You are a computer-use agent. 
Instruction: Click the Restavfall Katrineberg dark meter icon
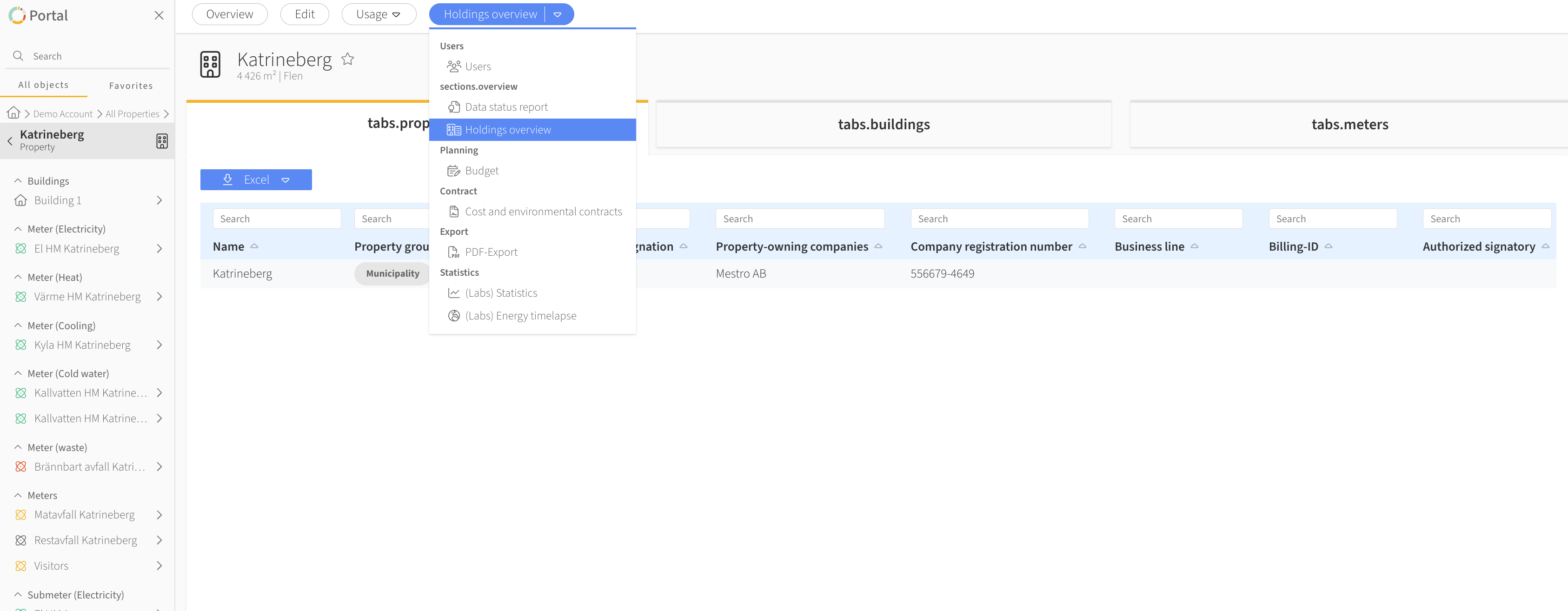[x=21, y=540]
